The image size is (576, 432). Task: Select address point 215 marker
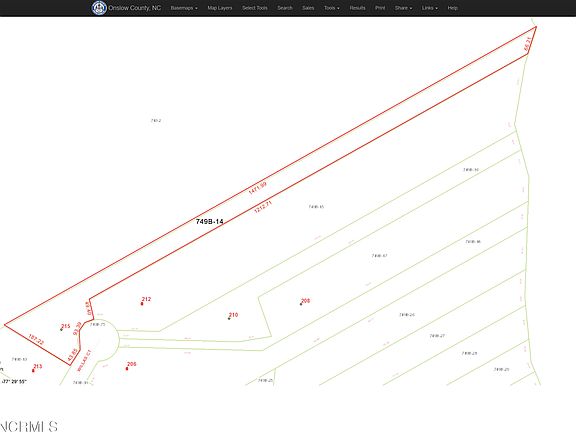pos(61,330)
